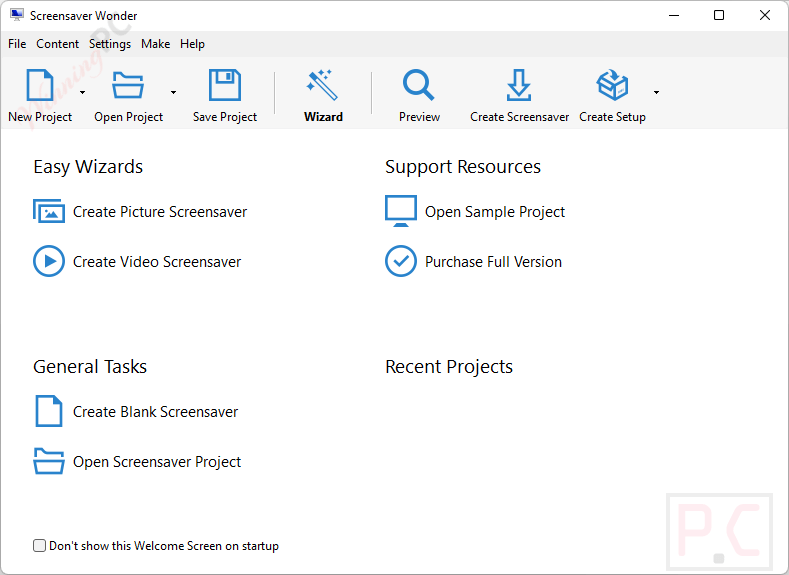The height and width of the screenshot is (575, 789).
Task: Click the Open Screensaver Project folder icon
Action: (49, 461)
